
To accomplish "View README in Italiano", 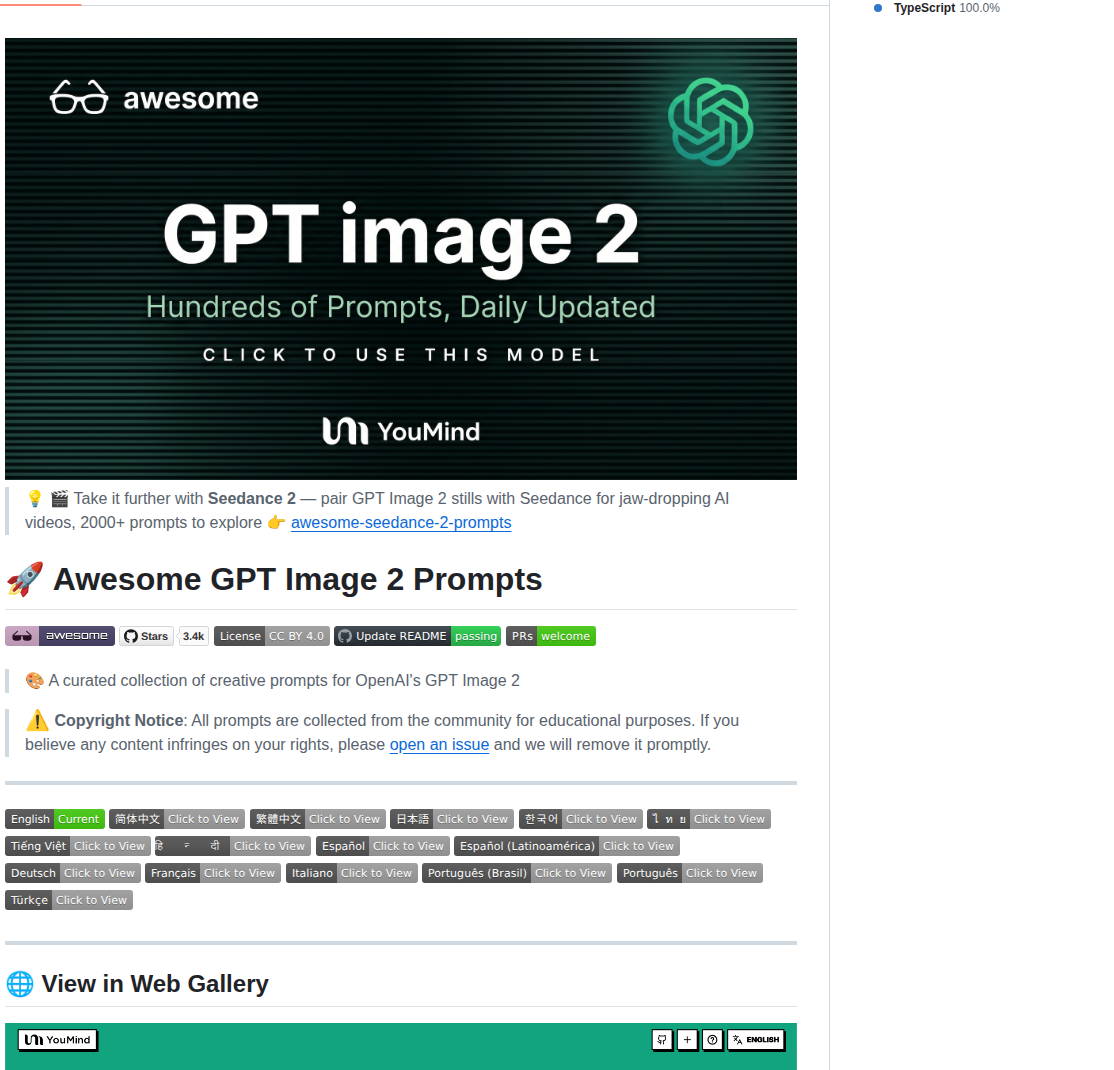I will [x=352, y=873].
